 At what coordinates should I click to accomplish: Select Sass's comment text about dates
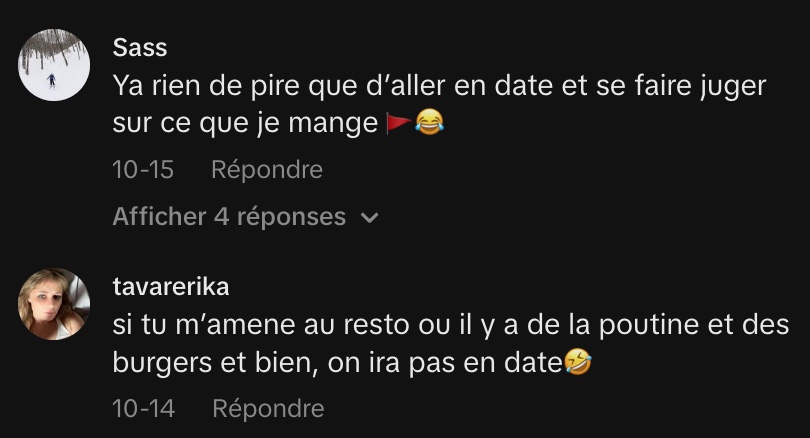coord(439,104)
